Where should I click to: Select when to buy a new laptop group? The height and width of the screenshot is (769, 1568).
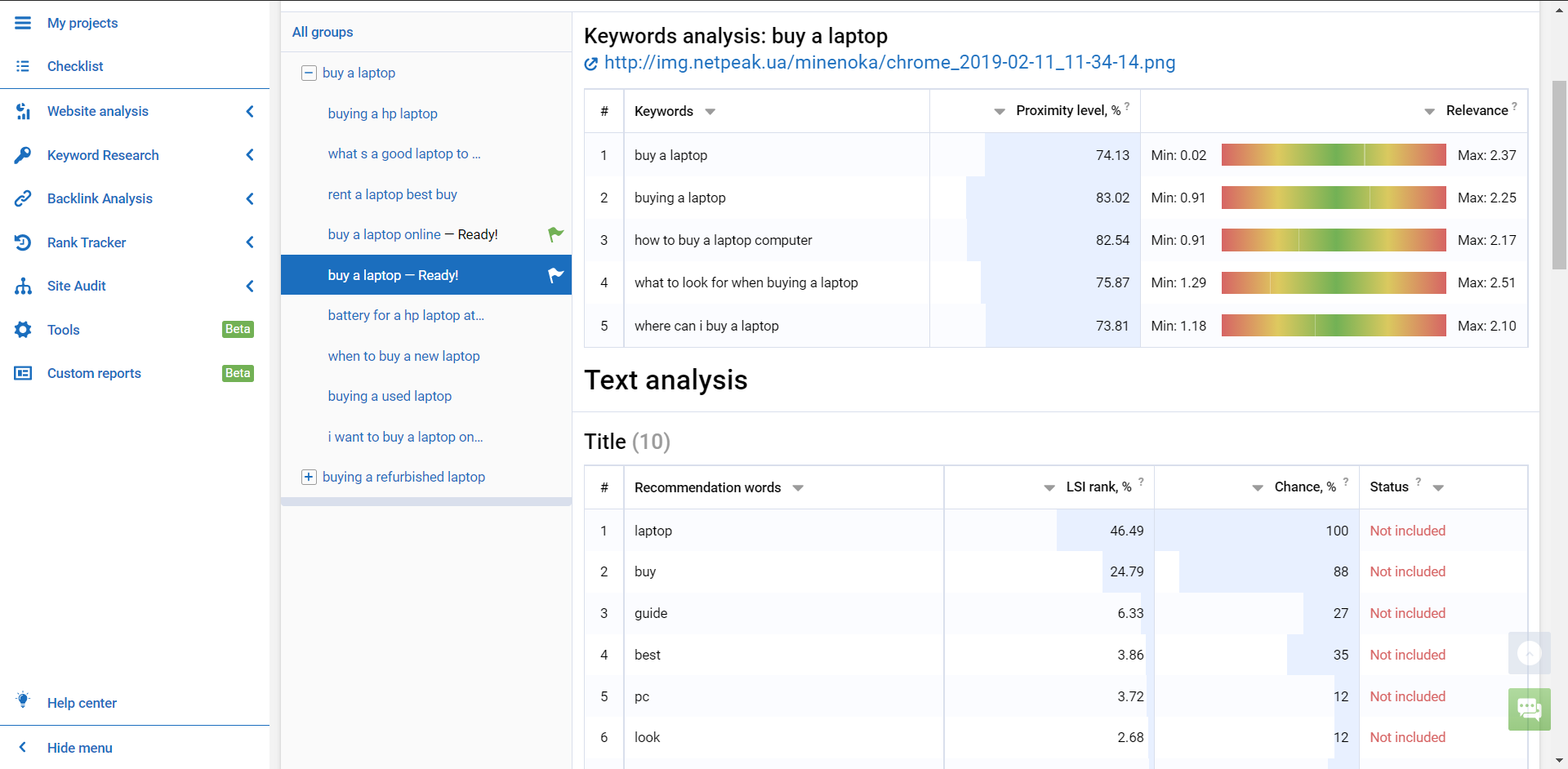(x=404, y=356)
